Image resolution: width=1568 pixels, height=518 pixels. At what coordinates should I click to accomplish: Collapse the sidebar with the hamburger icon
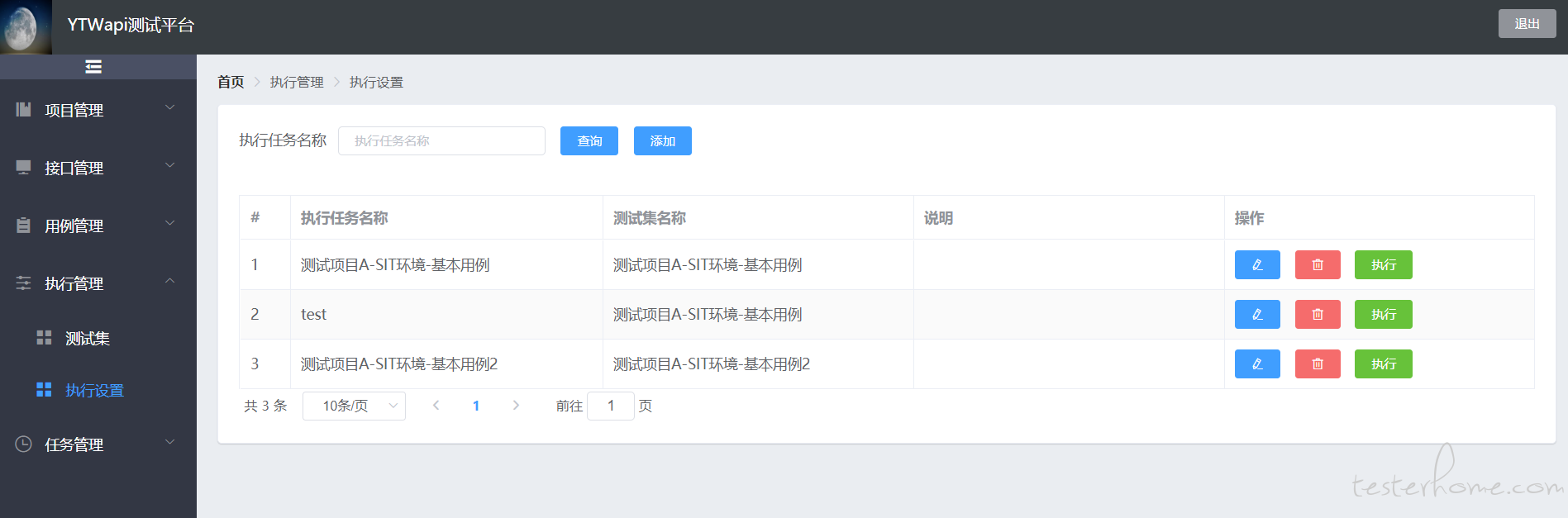tap(93, 67)
